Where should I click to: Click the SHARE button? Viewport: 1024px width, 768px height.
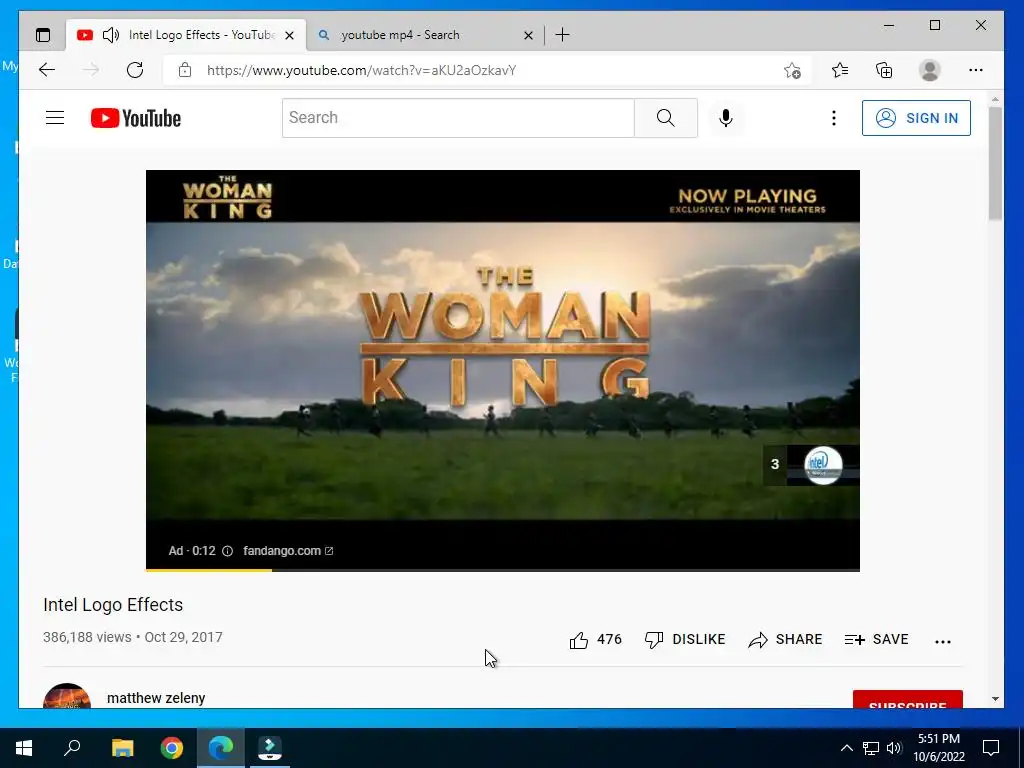point(785,640)
